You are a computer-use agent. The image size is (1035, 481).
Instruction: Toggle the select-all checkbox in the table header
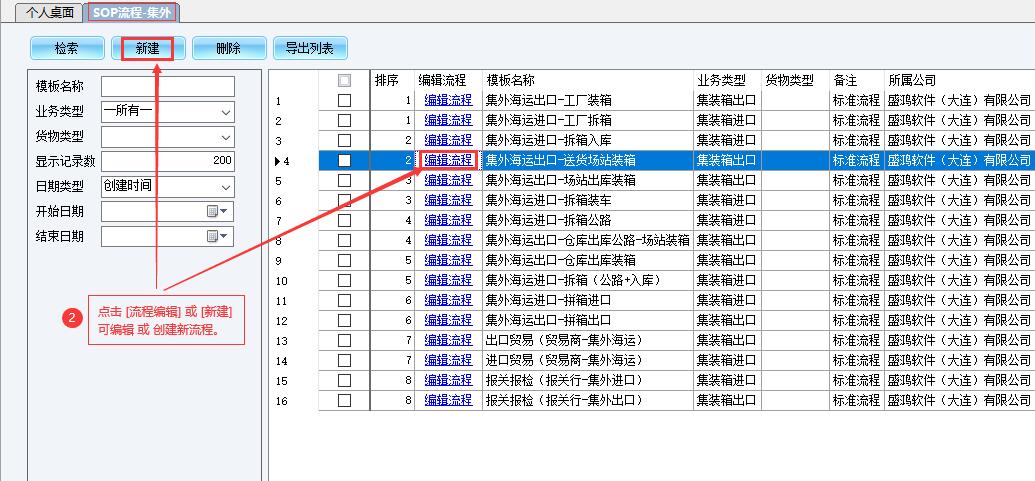pos(344,80)
